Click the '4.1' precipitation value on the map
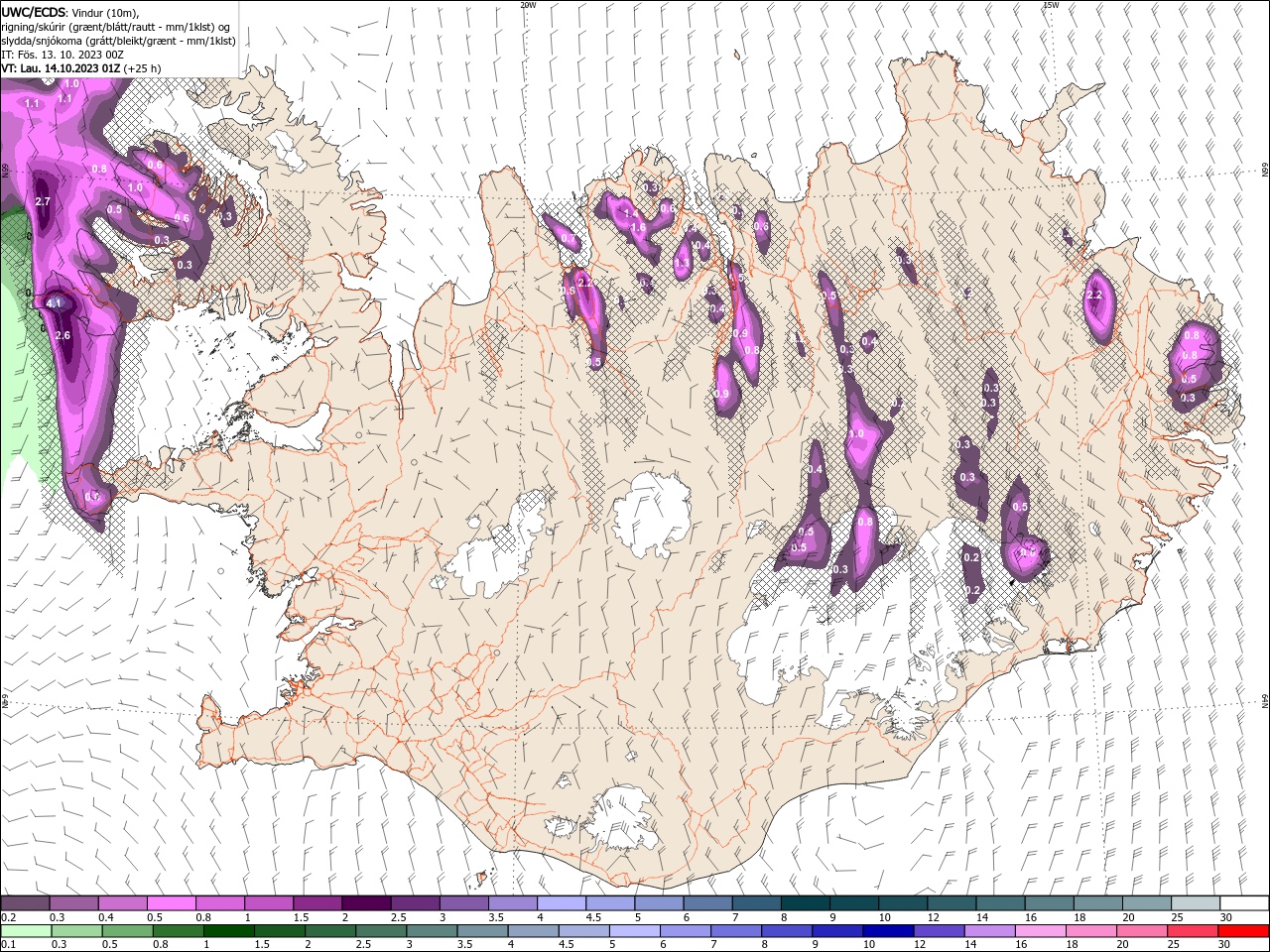 pyautogui.click(x=55, y=303)
